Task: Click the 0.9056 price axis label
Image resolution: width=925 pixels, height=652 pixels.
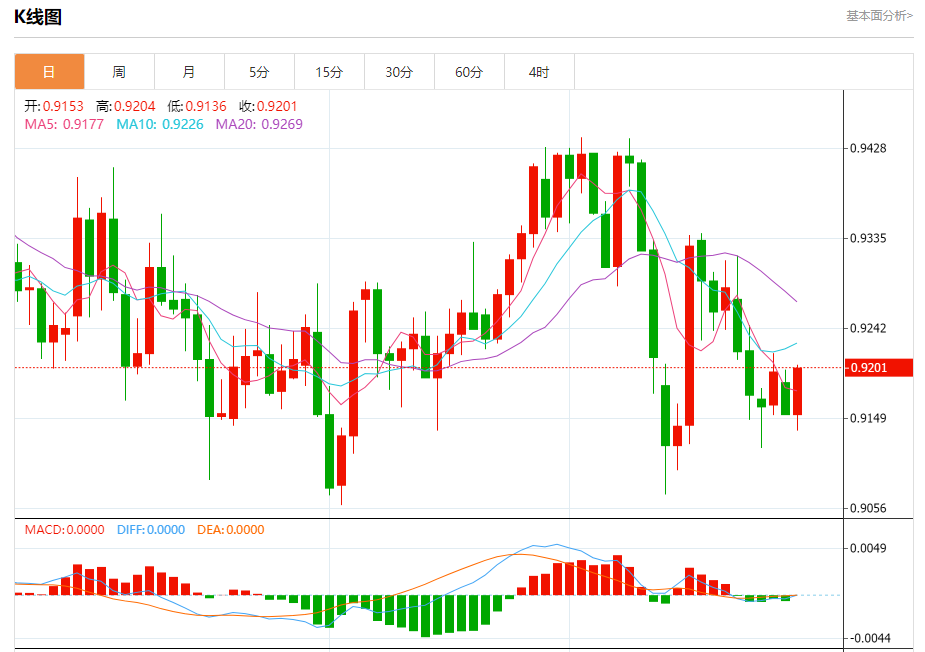Action: point(868,508)
